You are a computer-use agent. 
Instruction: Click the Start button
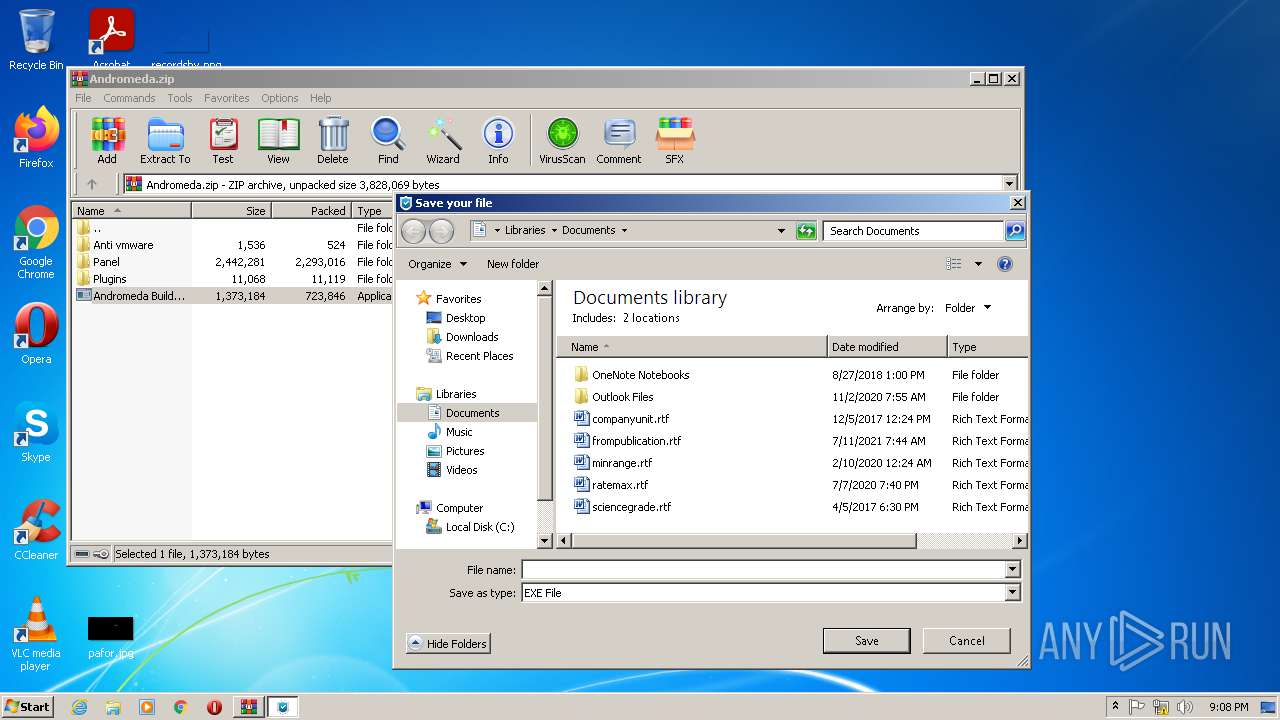pyautogui.click(x=27, y=706)
